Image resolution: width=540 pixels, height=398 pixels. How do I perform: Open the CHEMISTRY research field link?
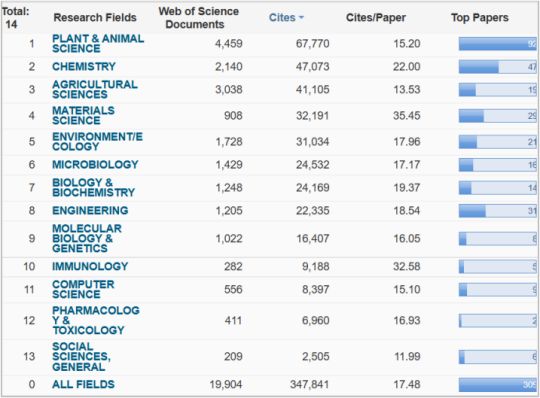(x=84, y=66)
